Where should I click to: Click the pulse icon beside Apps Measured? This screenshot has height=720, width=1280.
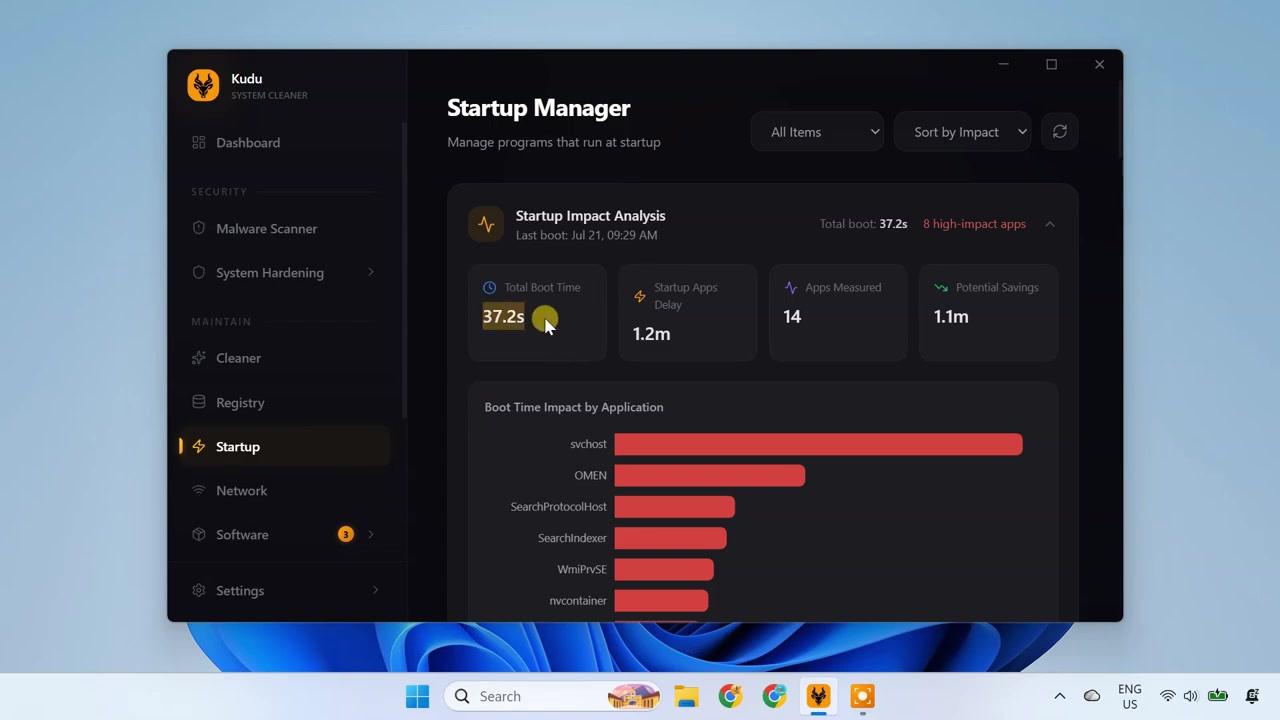click(x=791, y=287)
